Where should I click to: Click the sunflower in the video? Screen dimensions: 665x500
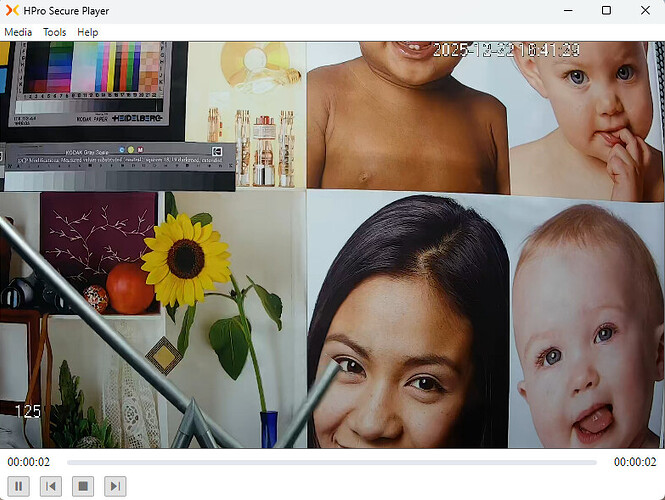[x=185, y=257]
